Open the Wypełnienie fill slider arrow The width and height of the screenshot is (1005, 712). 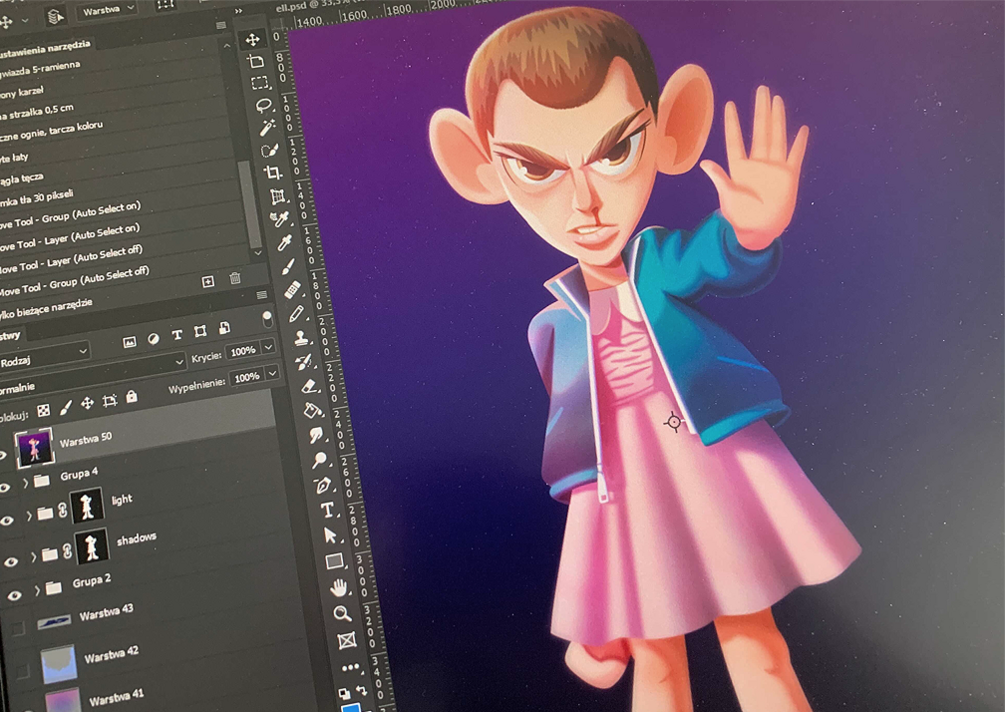(x=272, y=372)
